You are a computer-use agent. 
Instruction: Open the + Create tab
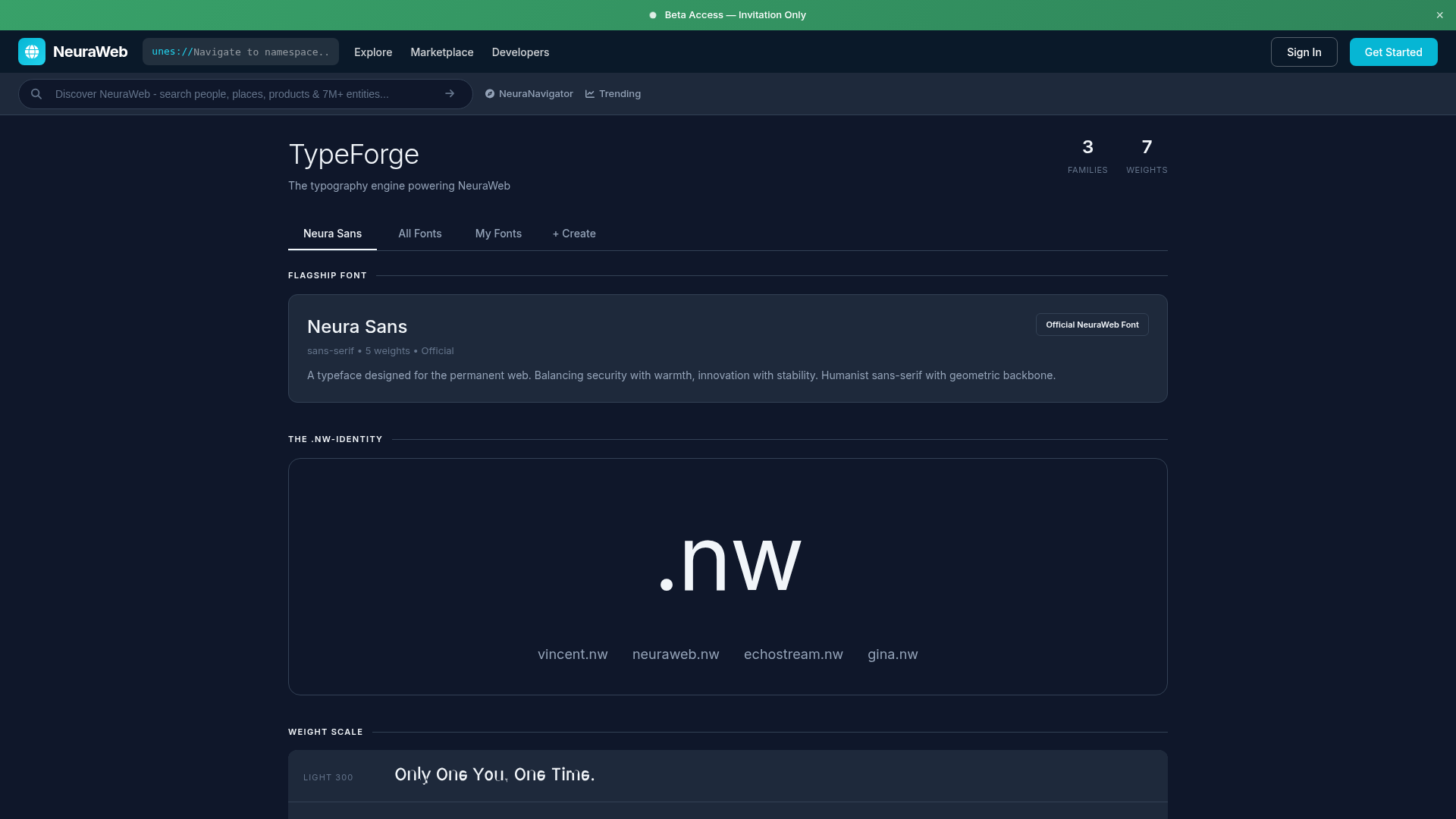[x=574, y=234]
